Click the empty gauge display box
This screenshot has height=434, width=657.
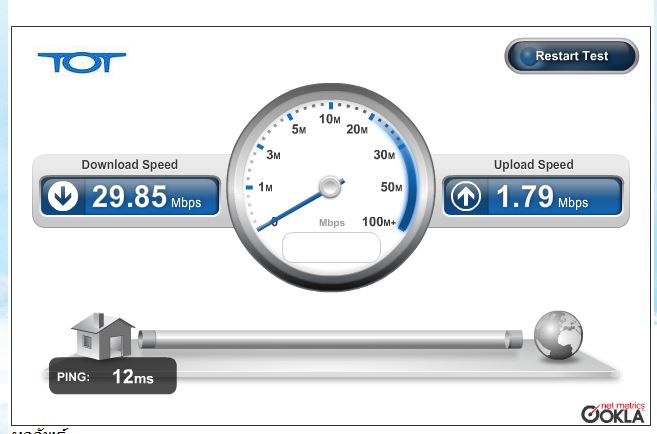click(x=331, y=248)
